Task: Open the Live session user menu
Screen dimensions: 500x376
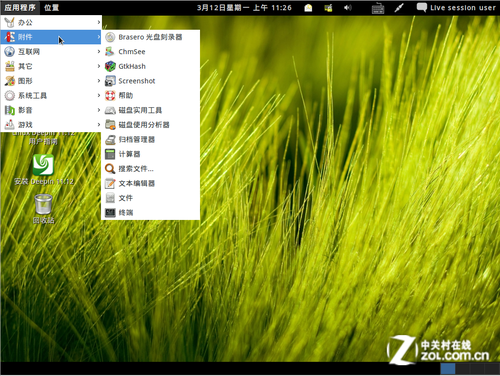Action: (456, 7)
